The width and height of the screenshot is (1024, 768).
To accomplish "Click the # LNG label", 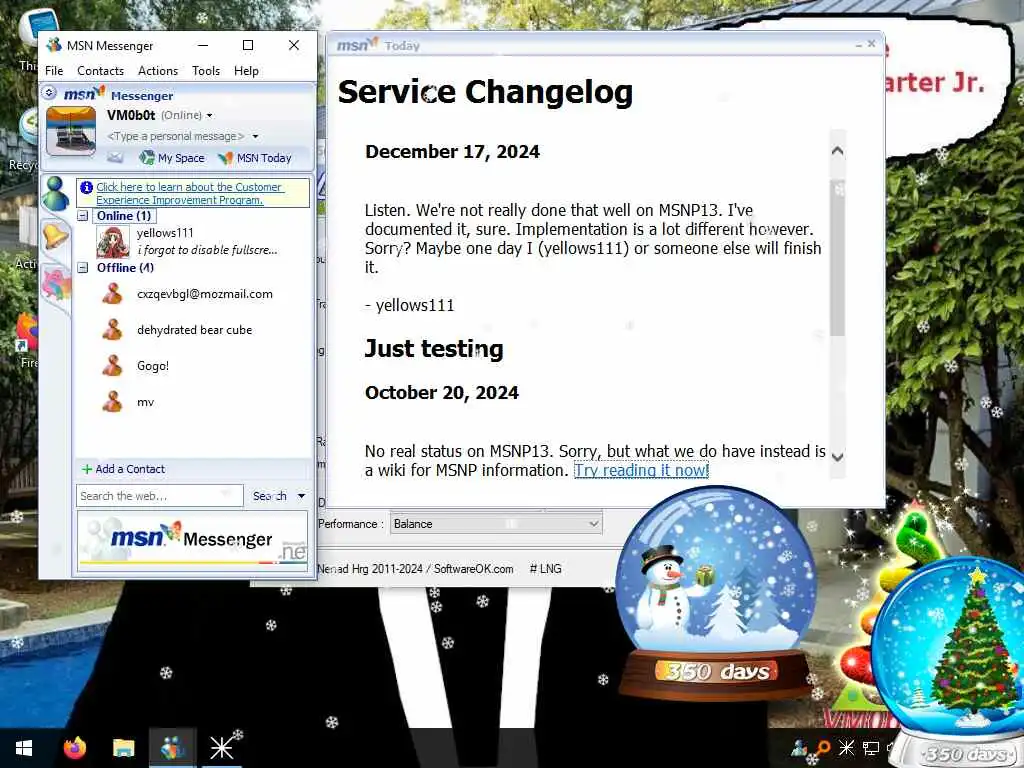I will pos(545,569).
